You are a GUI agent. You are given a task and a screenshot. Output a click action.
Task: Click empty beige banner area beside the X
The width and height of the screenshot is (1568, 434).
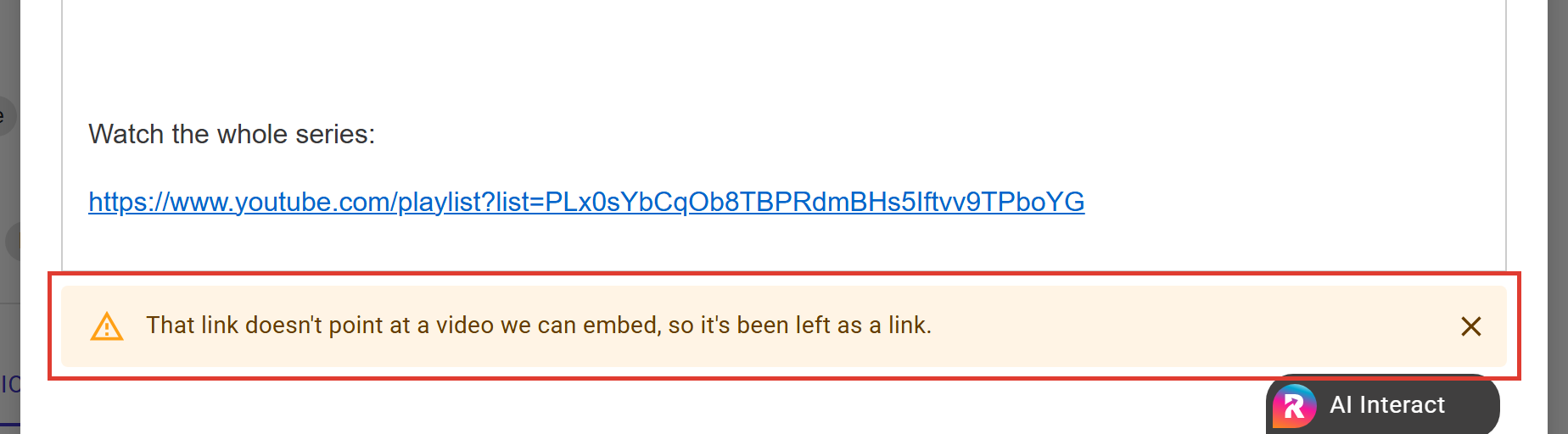pyautogui.click(x=1188, y=326)
